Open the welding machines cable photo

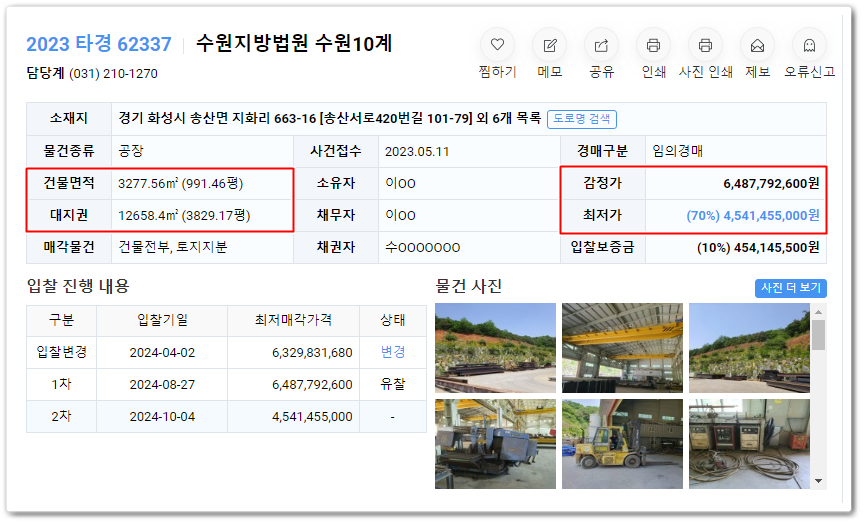pos(749,444)
